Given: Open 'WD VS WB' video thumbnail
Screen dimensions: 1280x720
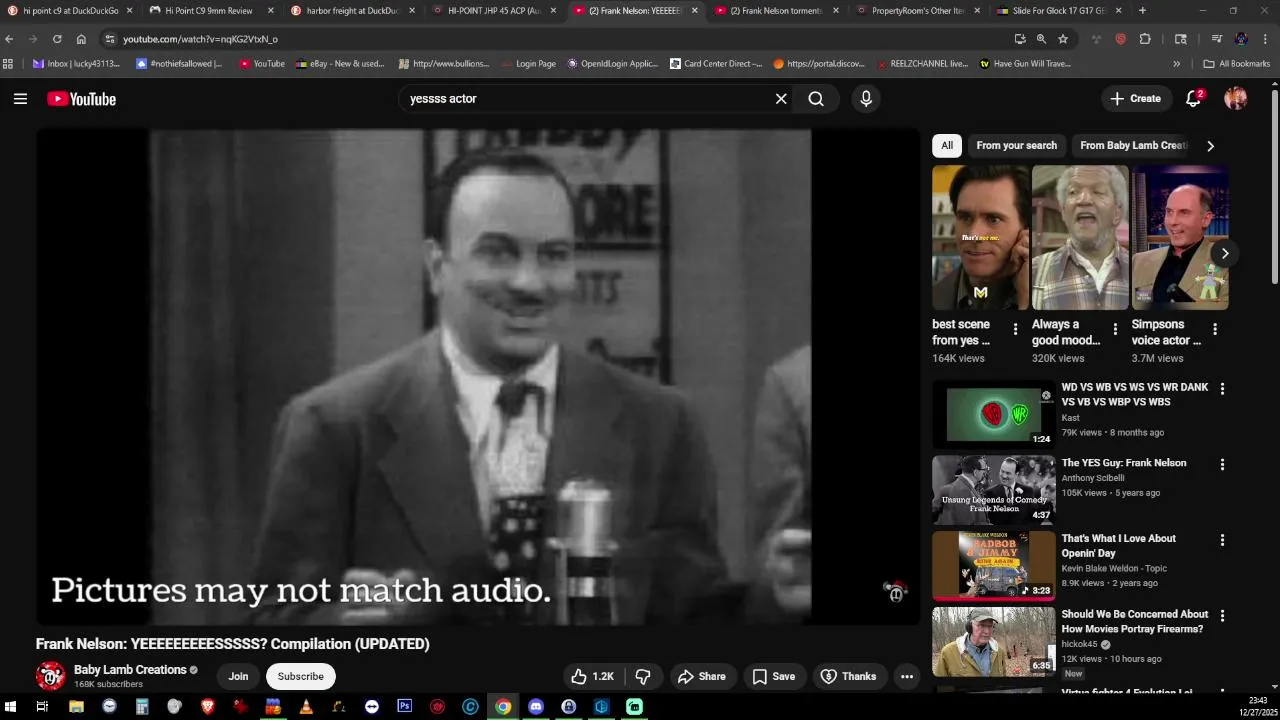Looking at the screenshot, I should click(994, 414).
